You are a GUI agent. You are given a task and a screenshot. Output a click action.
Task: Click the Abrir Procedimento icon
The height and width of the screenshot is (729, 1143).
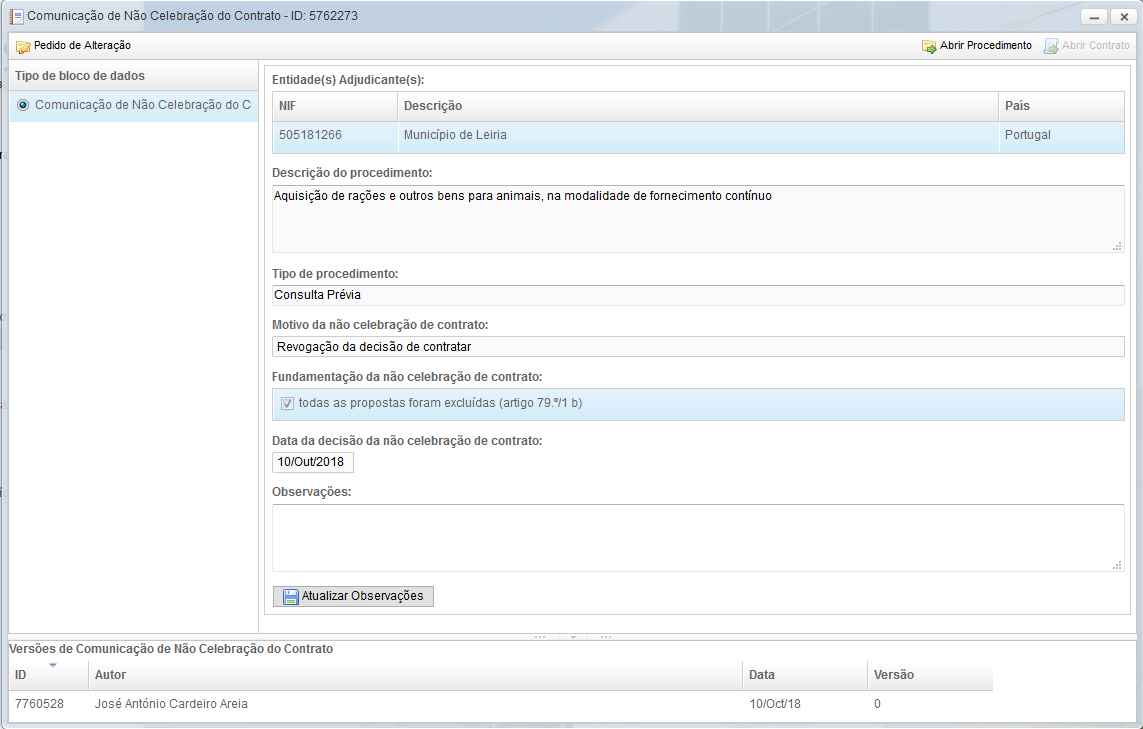click(929, 46)
